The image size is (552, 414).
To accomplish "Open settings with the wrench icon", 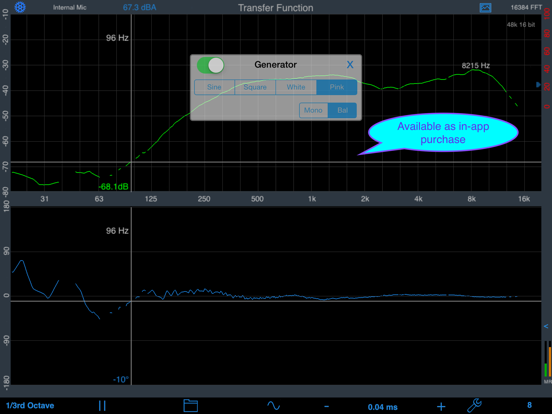I will click(474, 405).
